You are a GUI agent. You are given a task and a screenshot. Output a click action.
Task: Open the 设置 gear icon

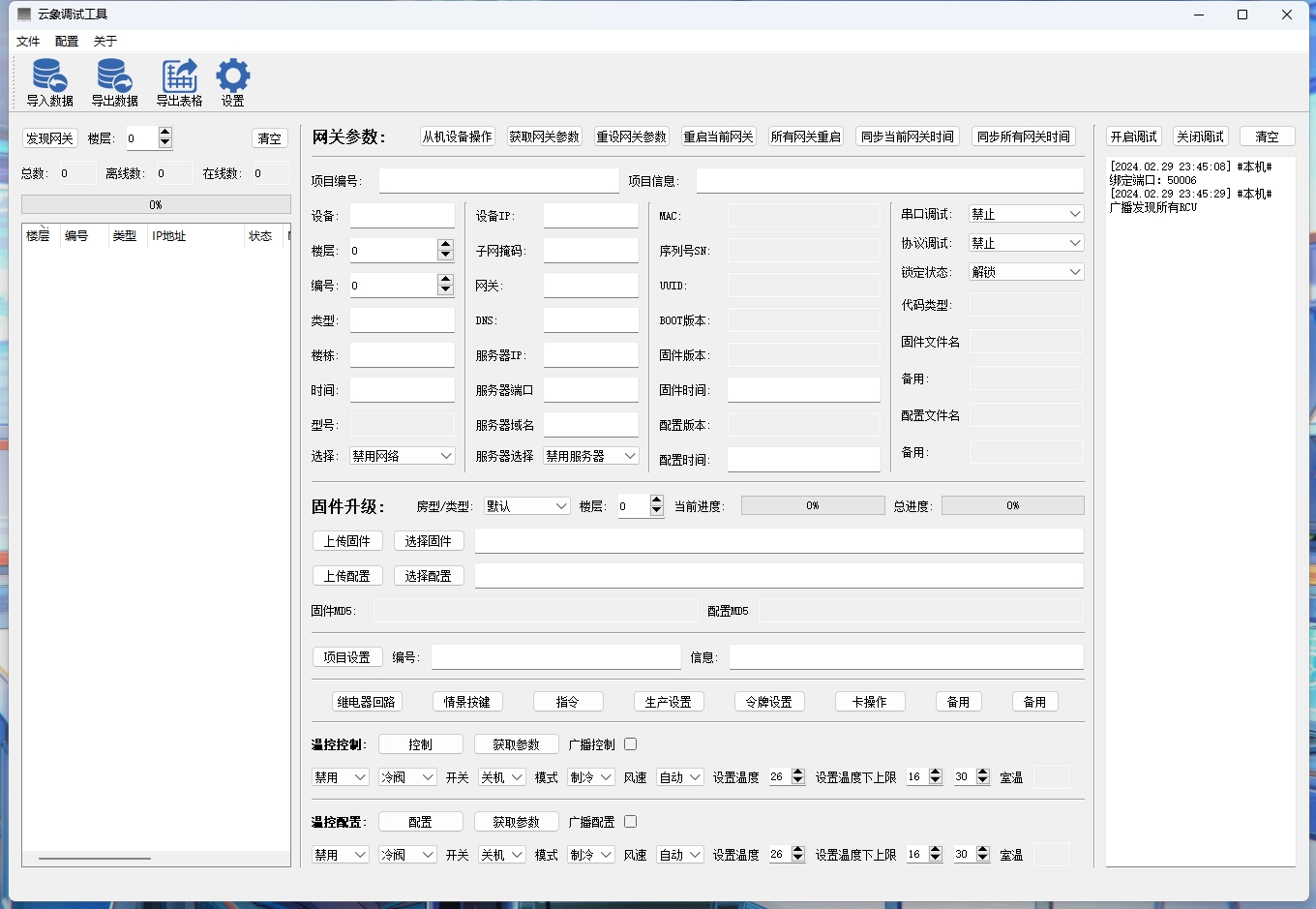tap(232, 81)
